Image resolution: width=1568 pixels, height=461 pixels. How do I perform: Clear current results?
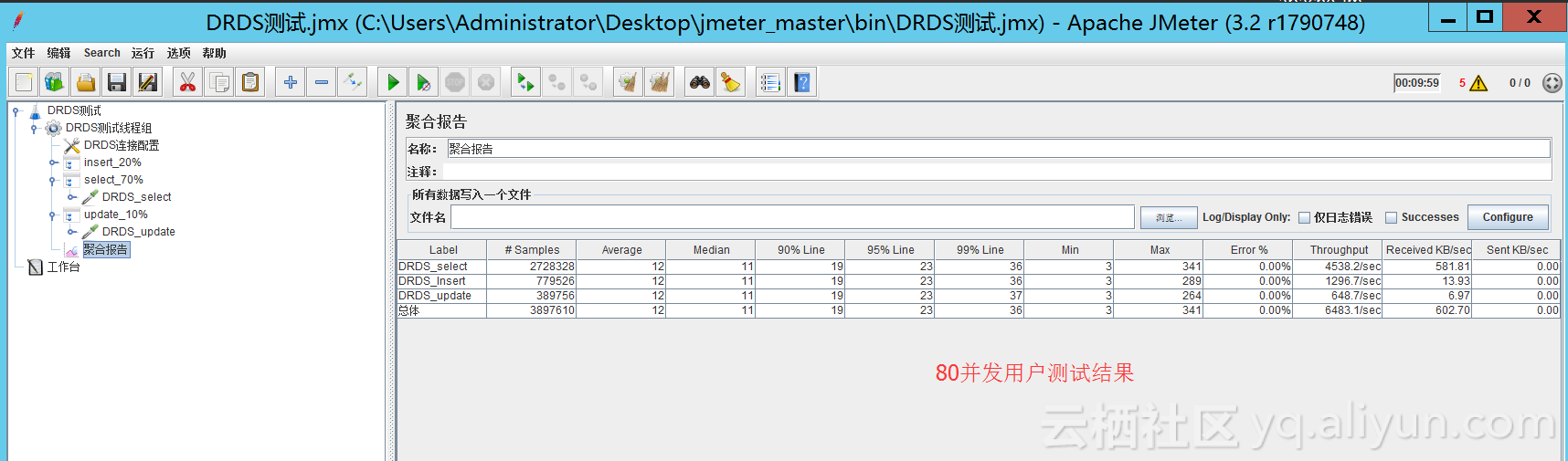(x=629, y=83)
